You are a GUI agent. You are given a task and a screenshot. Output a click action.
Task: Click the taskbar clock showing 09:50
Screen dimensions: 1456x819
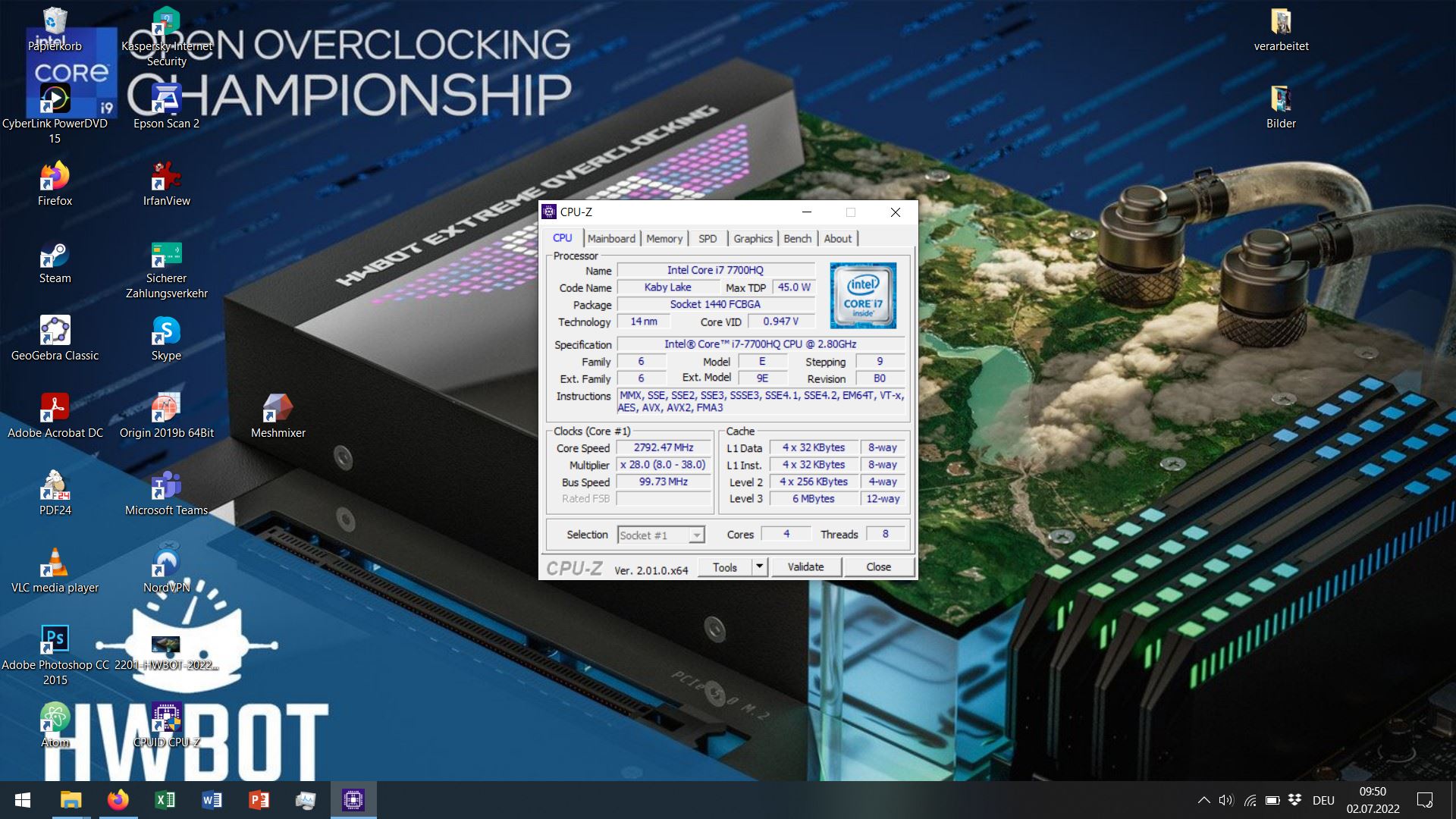pyautogui.click(x=1373, y=800)
